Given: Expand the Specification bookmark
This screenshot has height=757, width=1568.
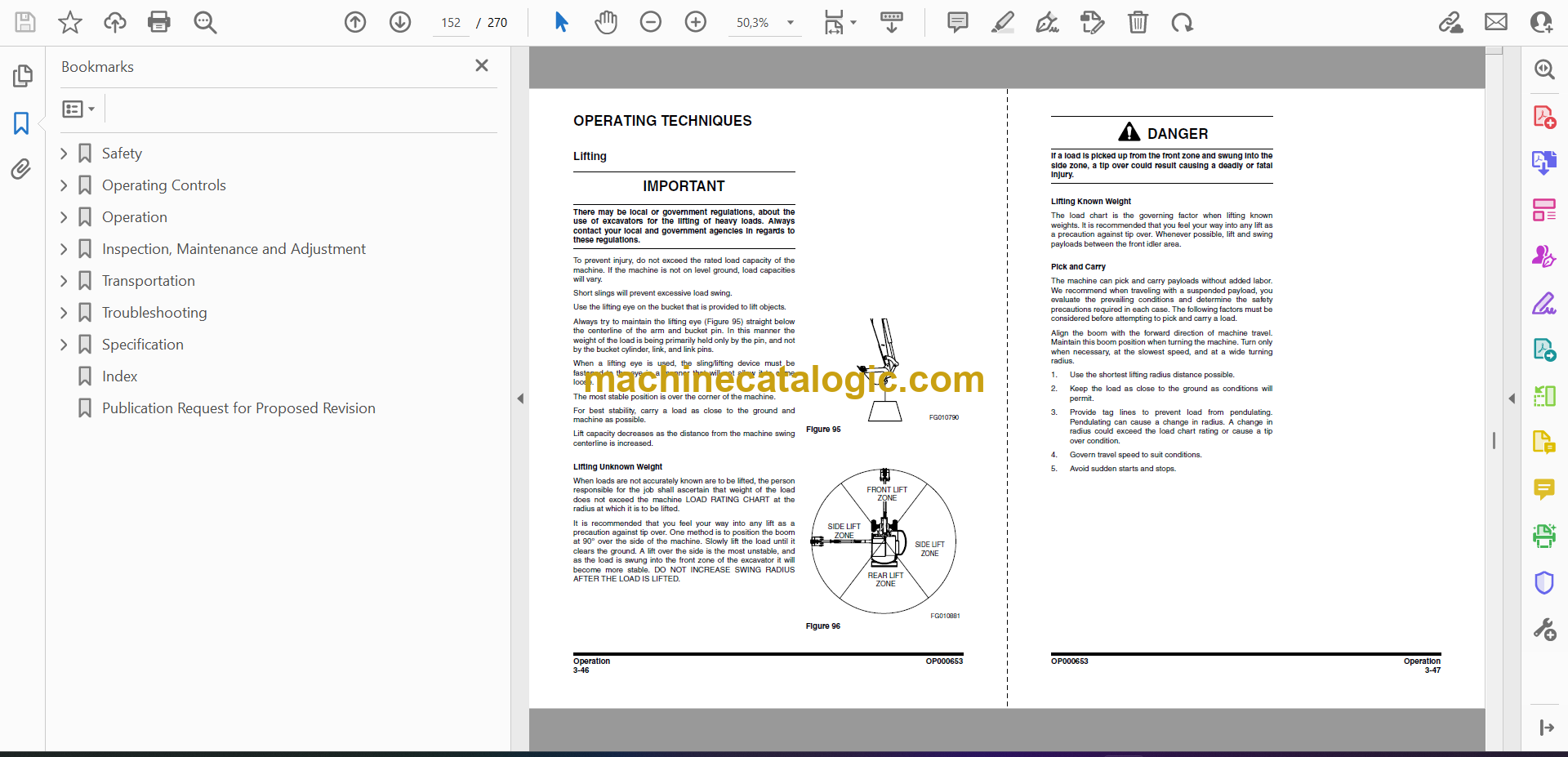Looking at the screenshot, I should coord(64,345).
